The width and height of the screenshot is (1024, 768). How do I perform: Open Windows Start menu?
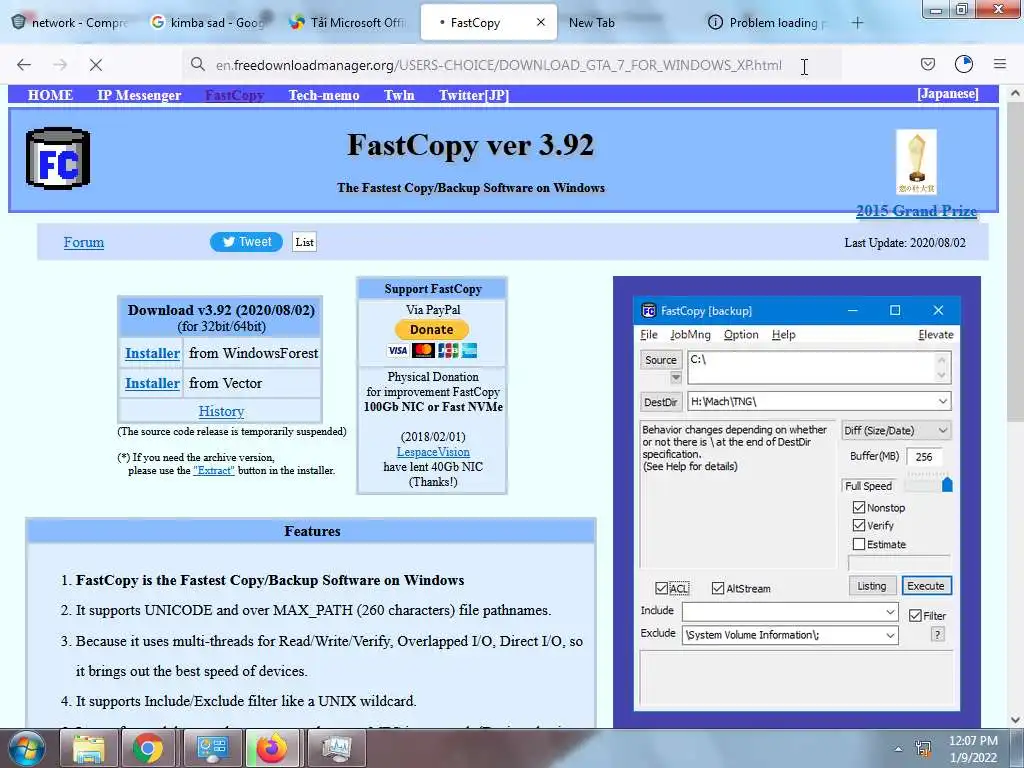(26, 748)
